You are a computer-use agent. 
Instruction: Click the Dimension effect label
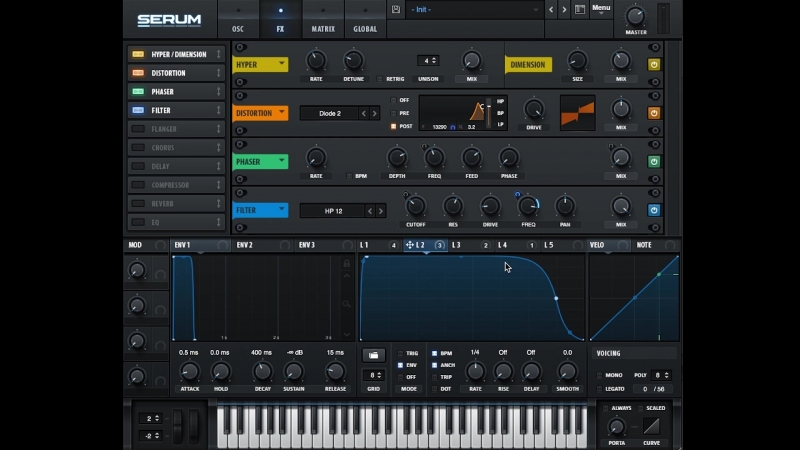click(528, 65)
